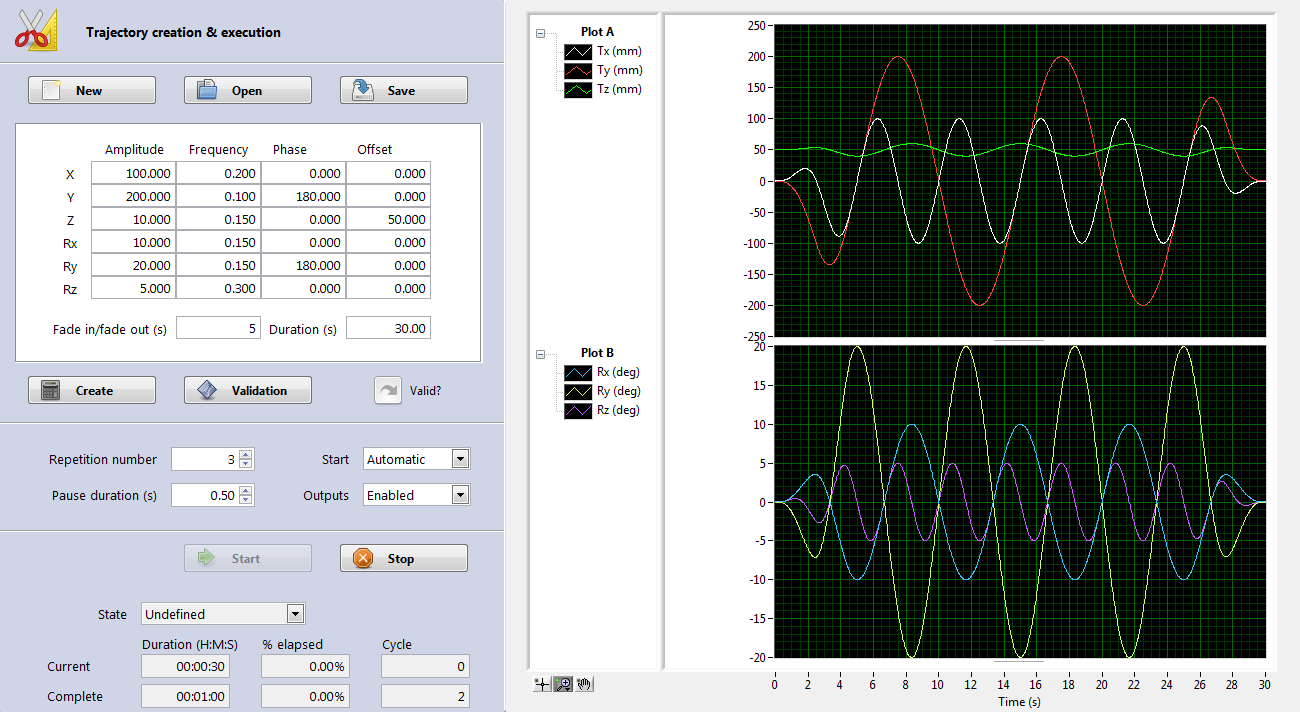The width and height of the screenshot is (1300, 712).
Task: Click the Y Amplitude field 200.000
Action: 134,196
